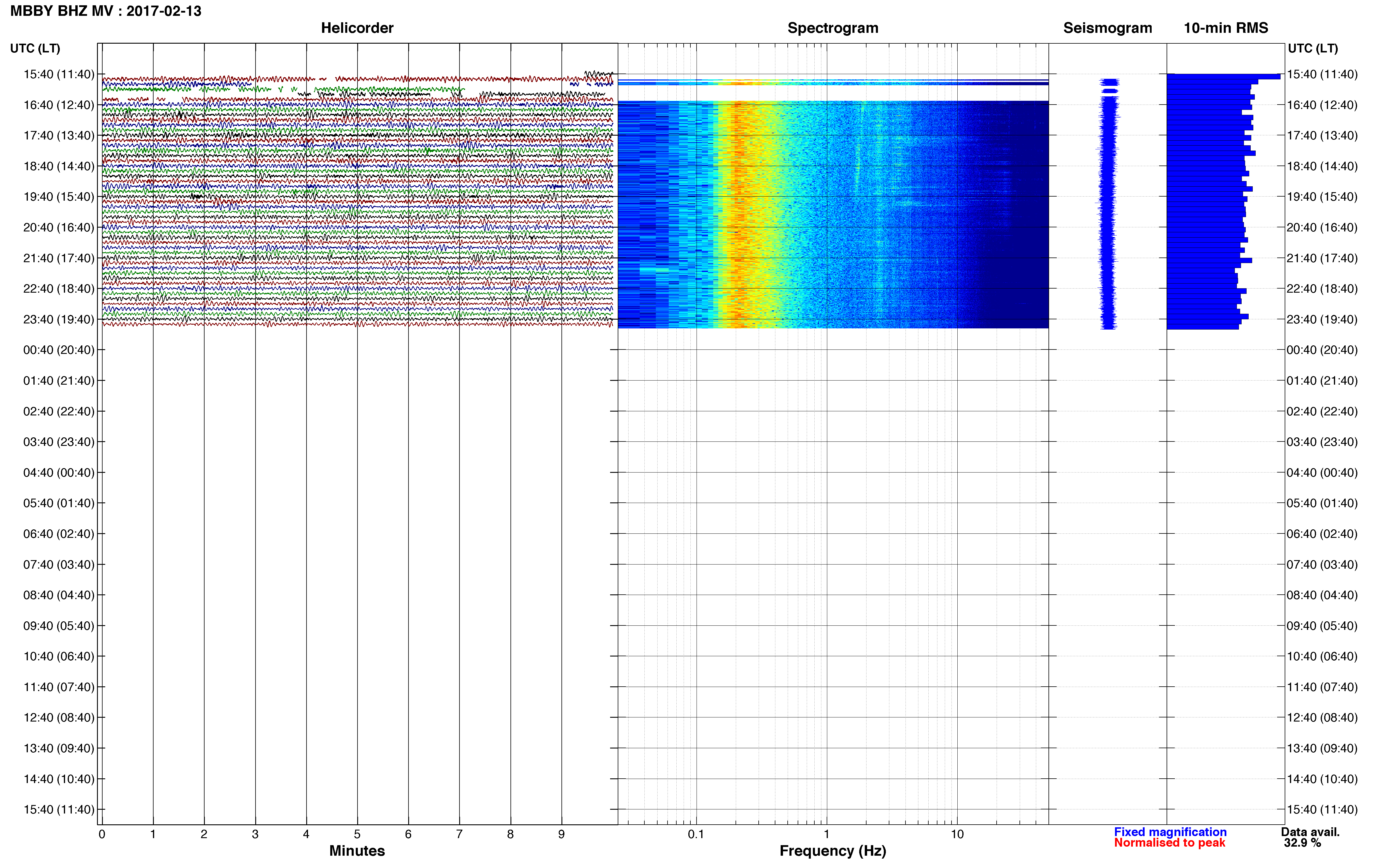
Task: Select the Seismogram panel heading
Action: [x=1108, y=28]
